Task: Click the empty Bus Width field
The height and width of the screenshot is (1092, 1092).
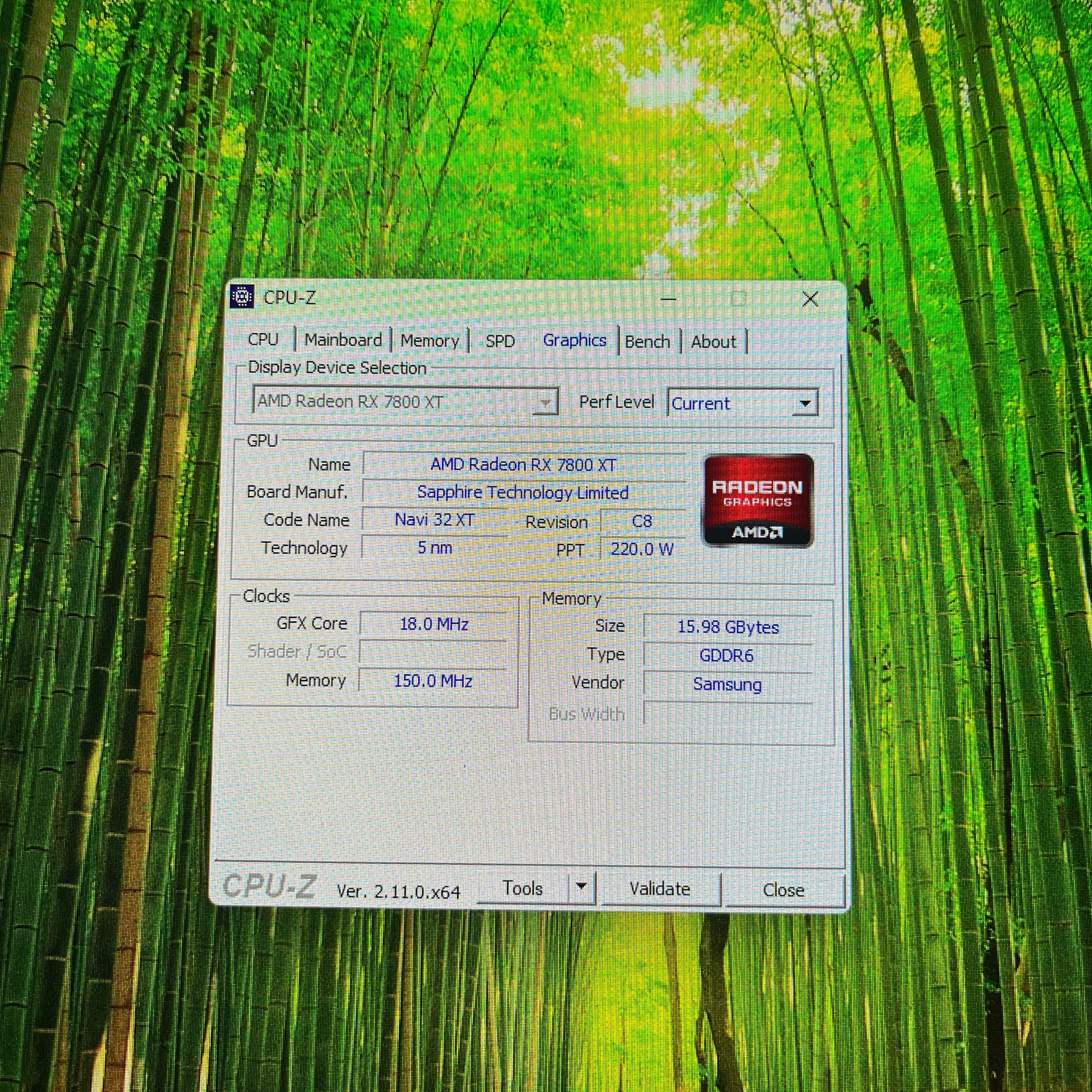Action: (728, 714)
